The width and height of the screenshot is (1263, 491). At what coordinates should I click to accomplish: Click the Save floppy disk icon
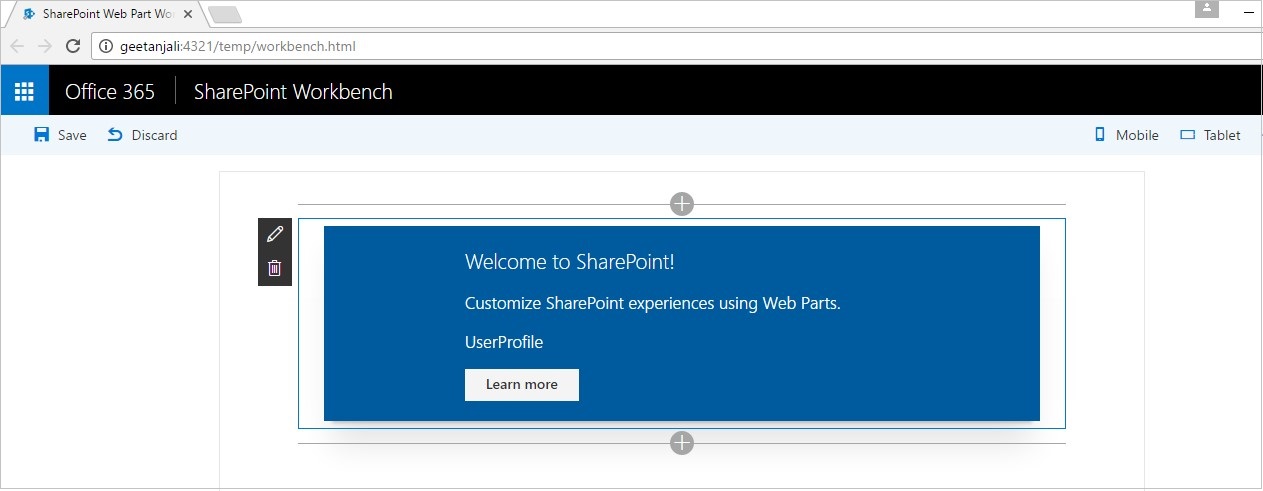41,135
